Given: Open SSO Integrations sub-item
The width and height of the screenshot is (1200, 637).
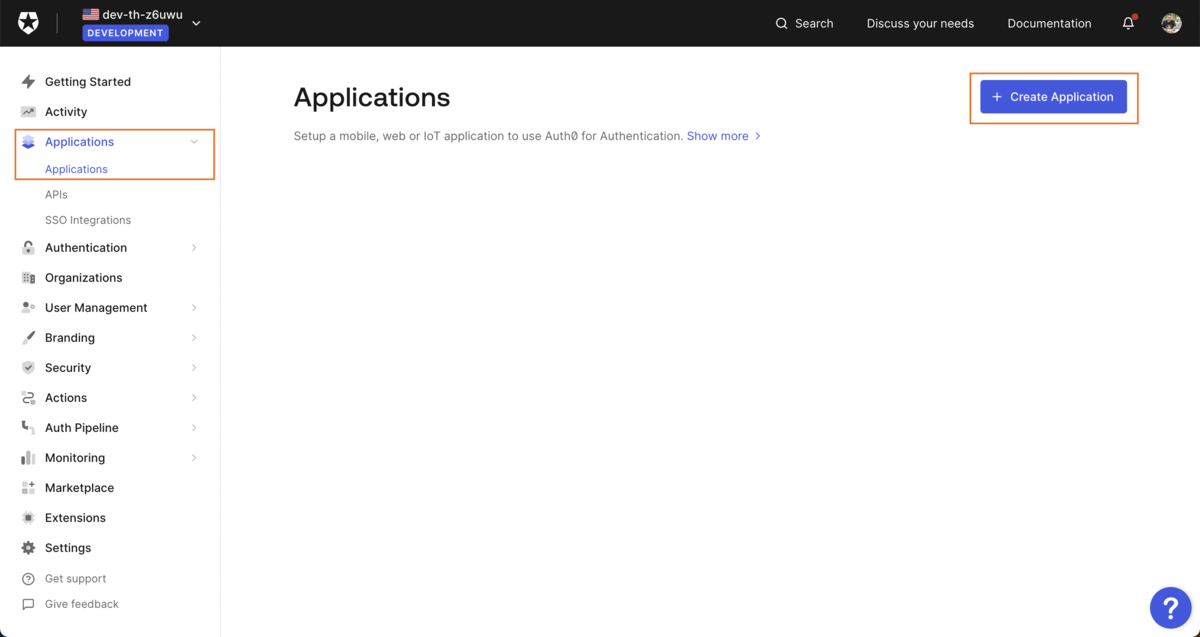Looking at the screenshot, I should pyautogui.click(x=88, y=220).
